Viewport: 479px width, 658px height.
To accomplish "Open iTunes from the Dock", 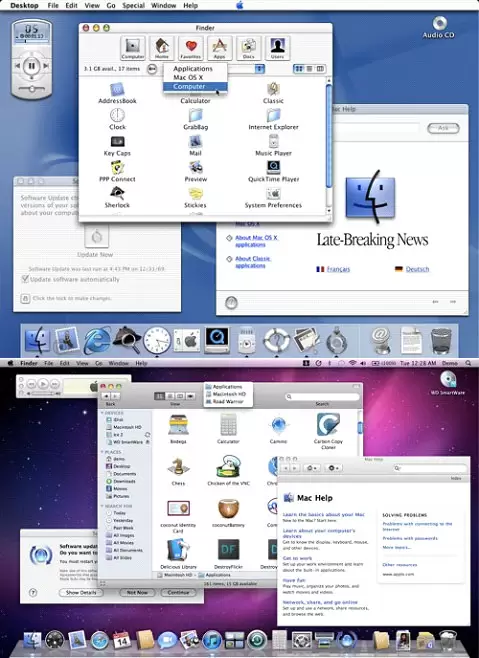I will pyautogui.click(x=212, y=640).
